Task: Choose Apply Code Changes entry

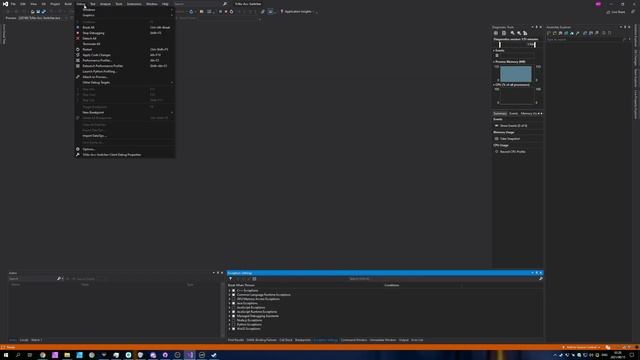Action: point(124,55)
